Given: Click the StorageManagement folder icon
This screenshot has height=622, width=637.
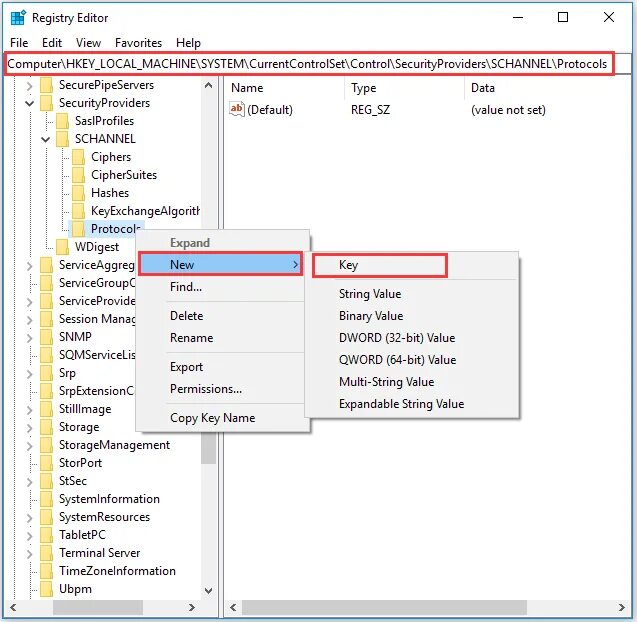Looking at the screenshot, I should click(46, 445).
